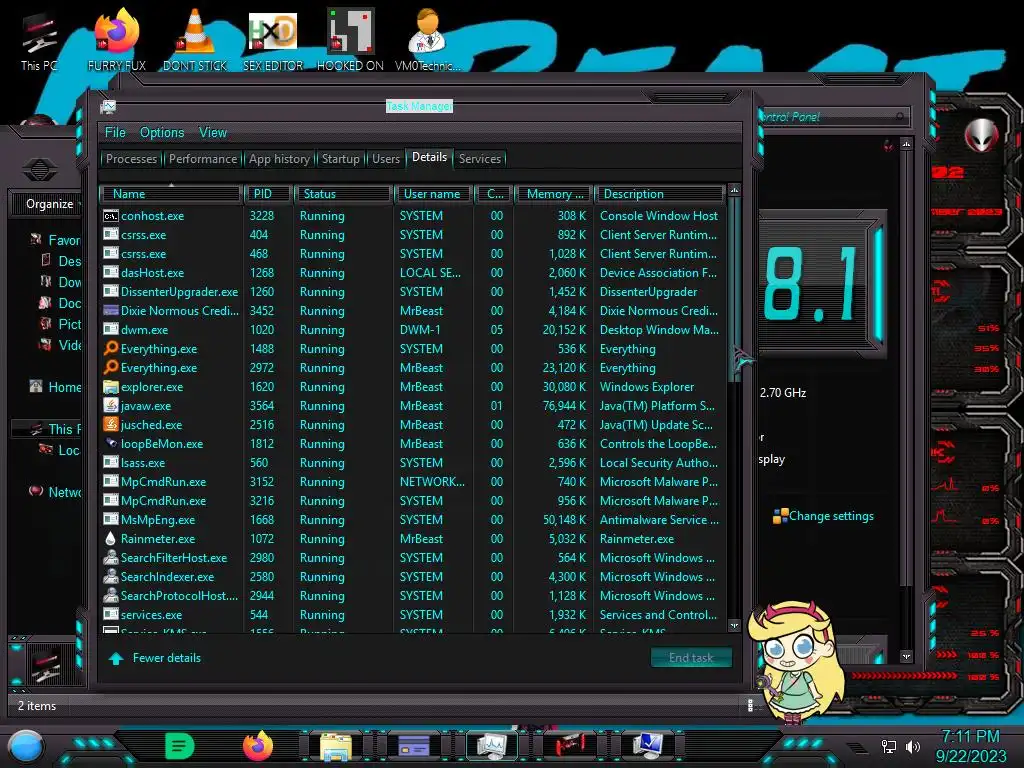Select the services.exe row
The width and height of the screenshot is (1024, 768).
[412, 615]
